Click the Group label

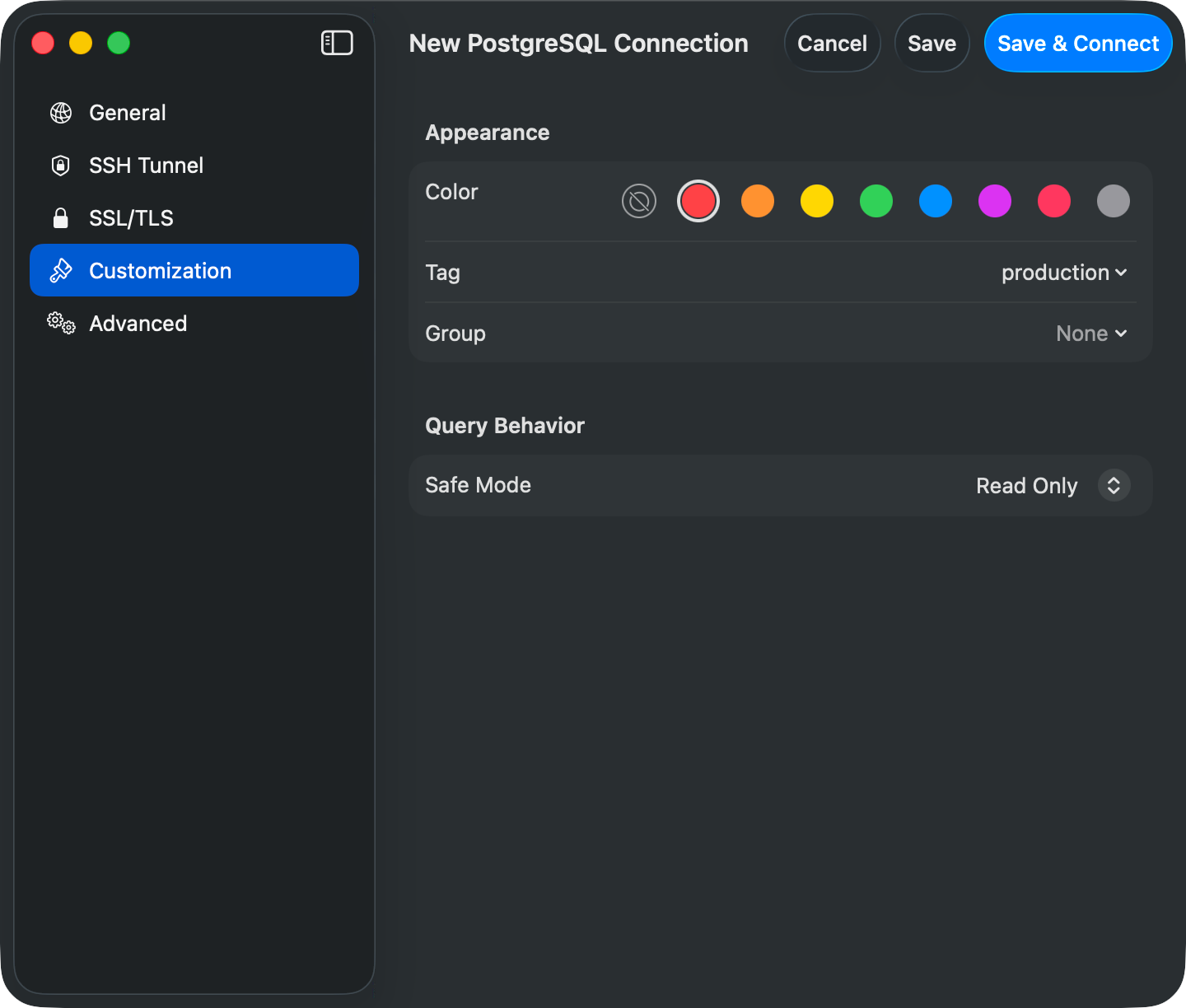[x=455, y=334]
